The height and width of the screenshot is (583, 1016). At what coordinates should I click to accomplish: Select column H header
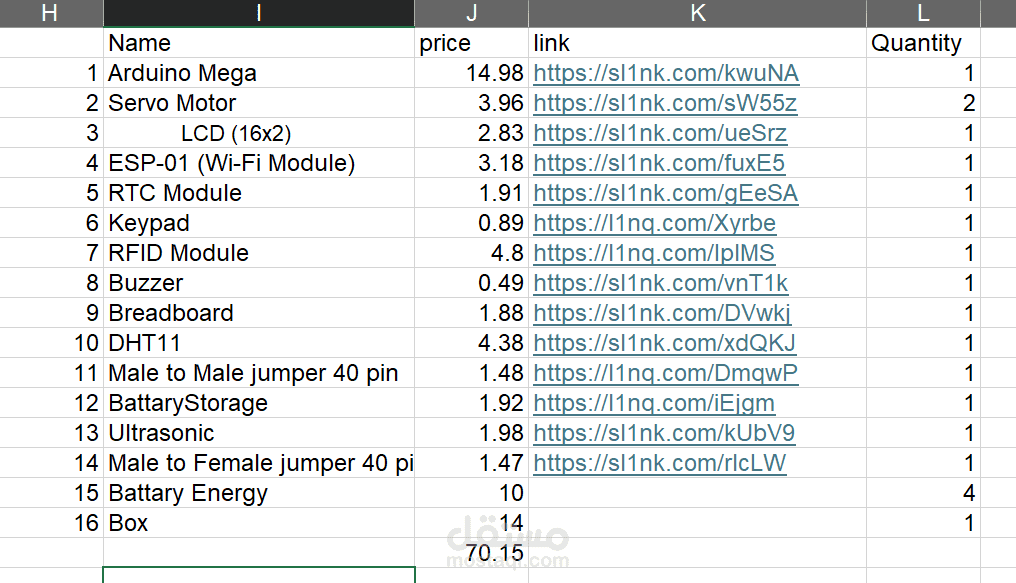tap(51, 13)
